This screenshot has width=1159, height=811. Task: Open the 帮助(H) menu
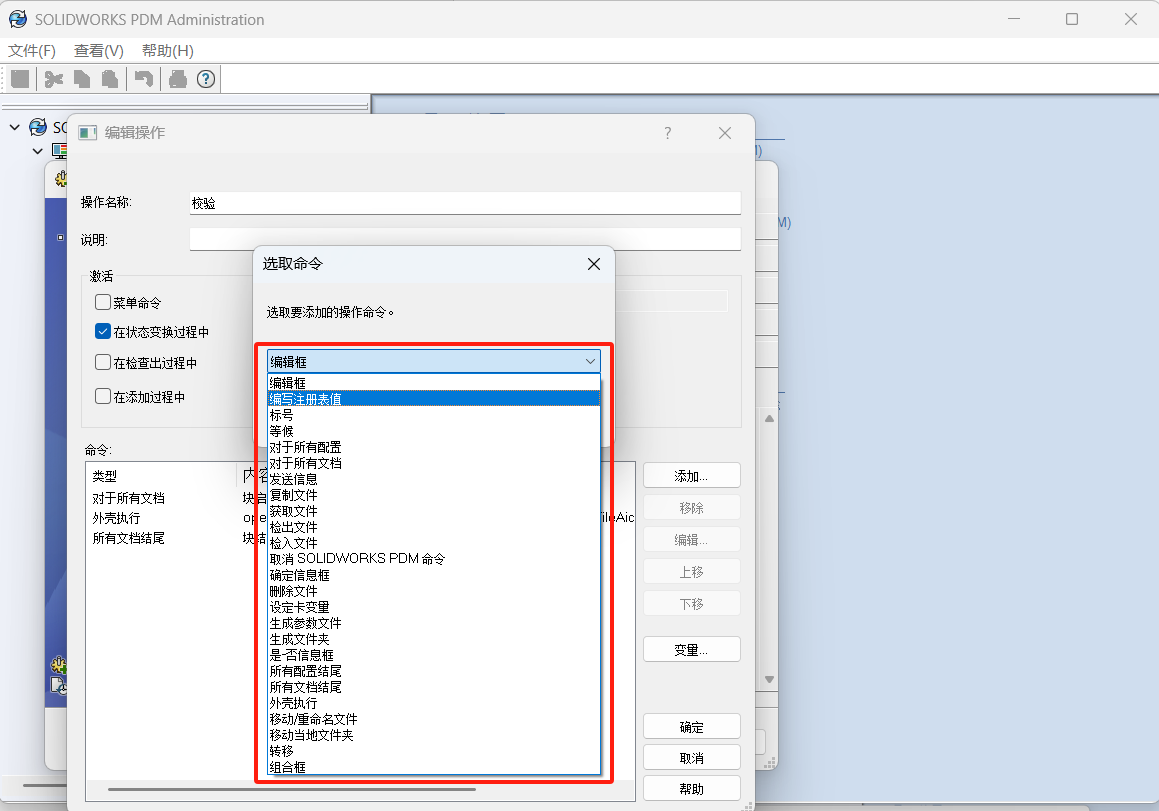[167, 51]
